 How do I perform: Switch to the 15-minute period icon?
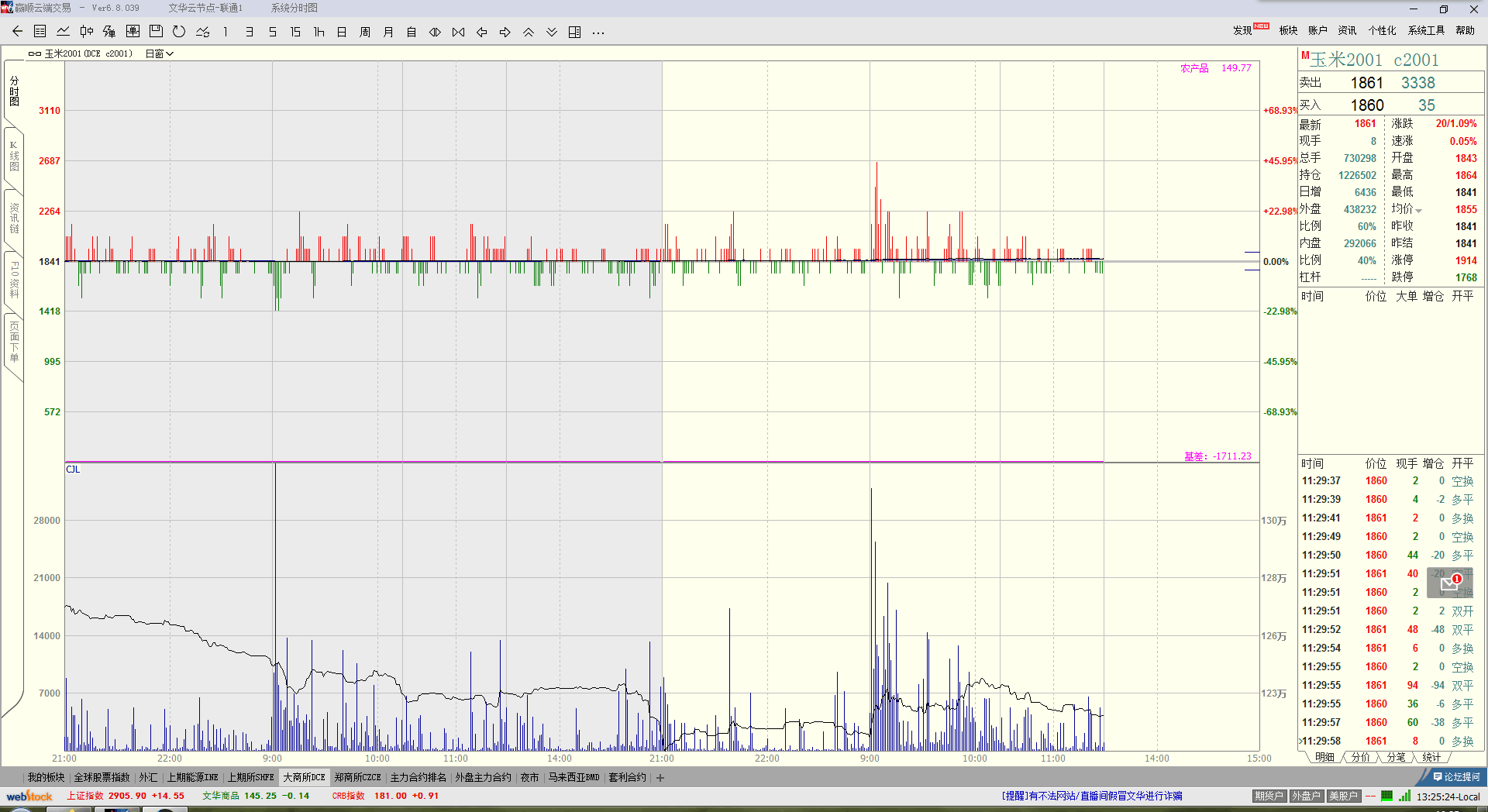[295, 32]
